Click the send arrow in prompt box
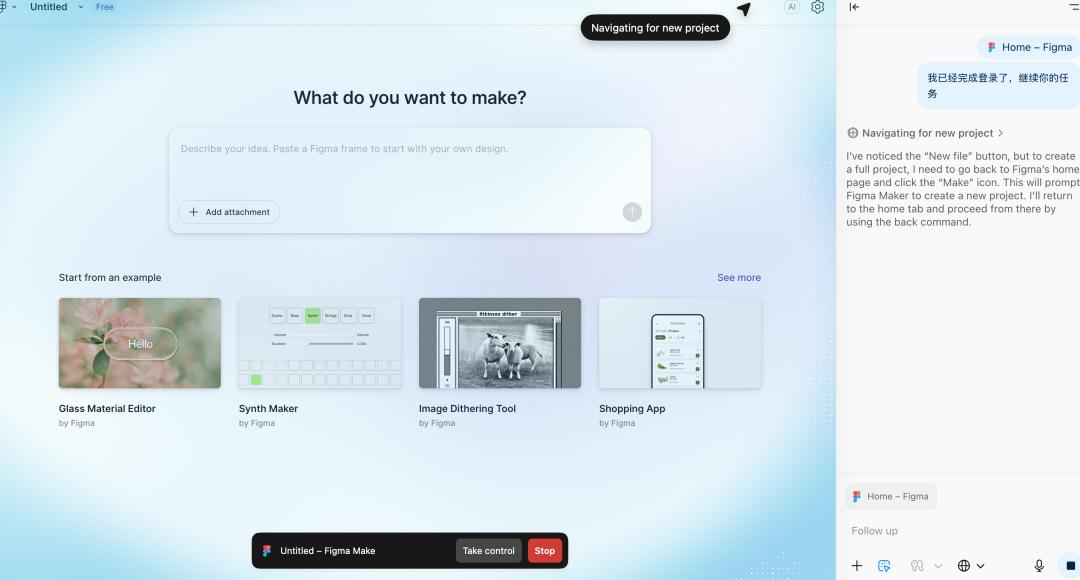The height and width of the screenshot is (580, 1080). point(631,212)
